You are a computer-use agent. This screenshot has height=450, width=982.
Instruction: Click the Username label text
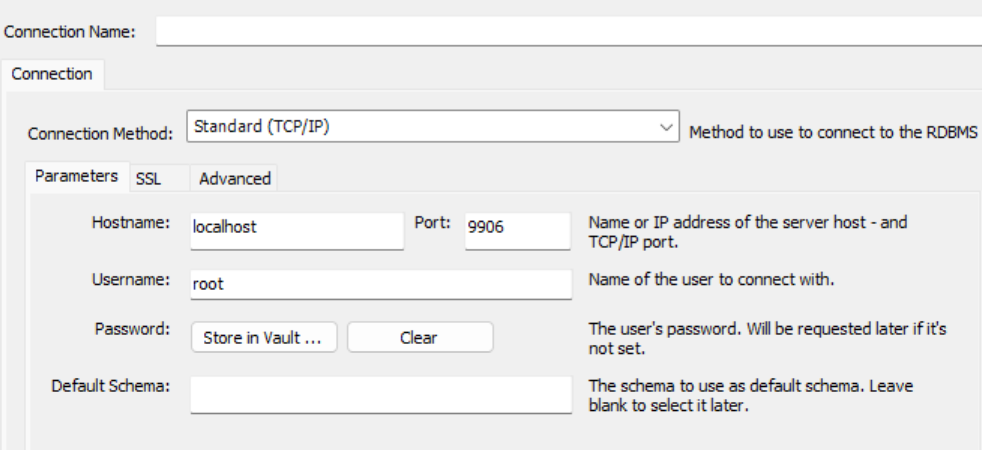(x=131, y=279)
